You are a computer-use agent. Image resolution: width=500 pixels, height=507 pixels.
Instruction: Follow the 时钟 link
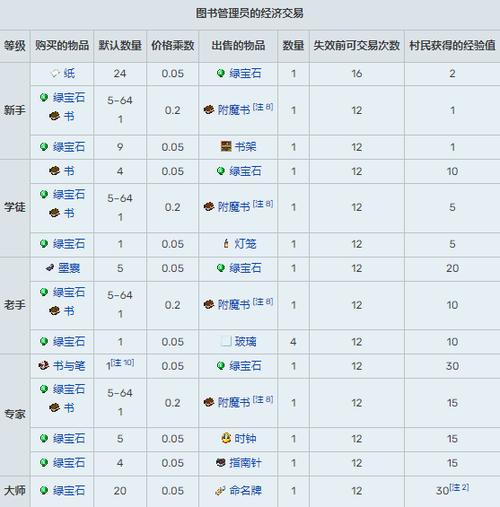[x=245, y=438]
